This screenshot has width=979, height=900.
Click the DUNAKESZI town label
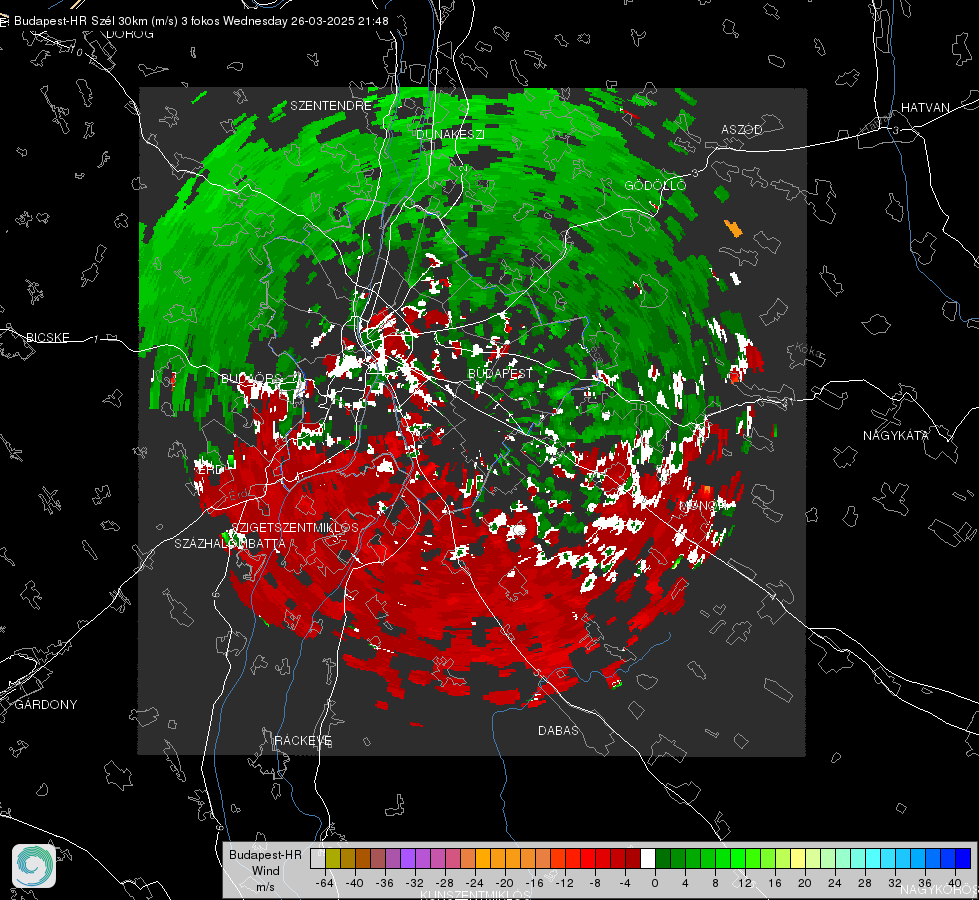[450, 134]
